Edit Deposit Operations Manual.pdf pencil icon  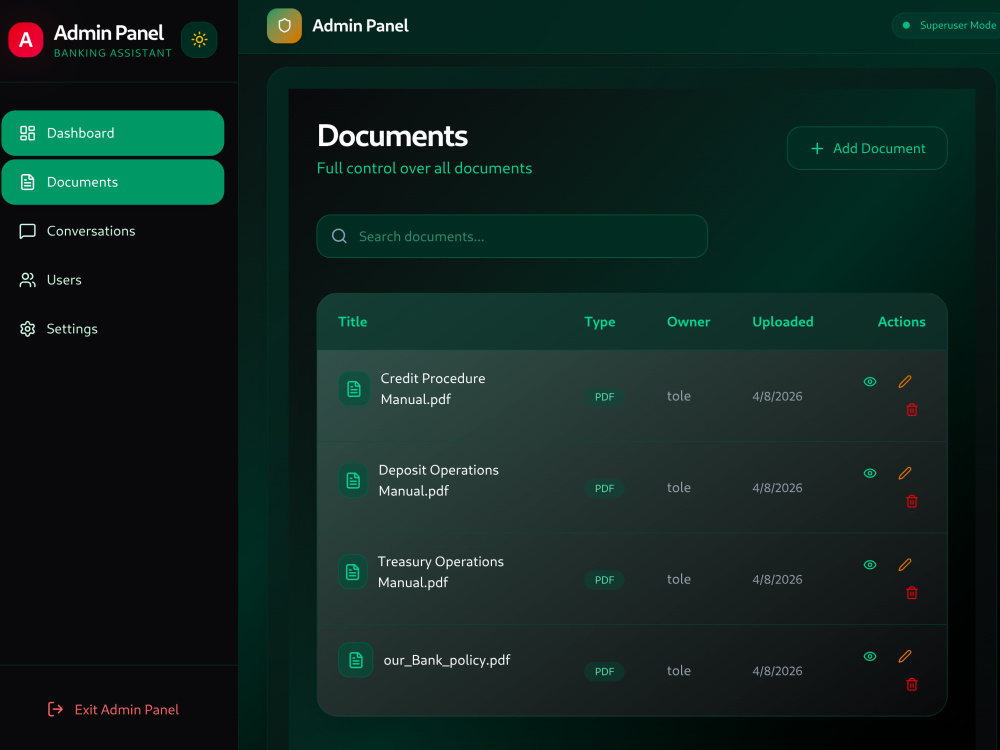point(905,474)
